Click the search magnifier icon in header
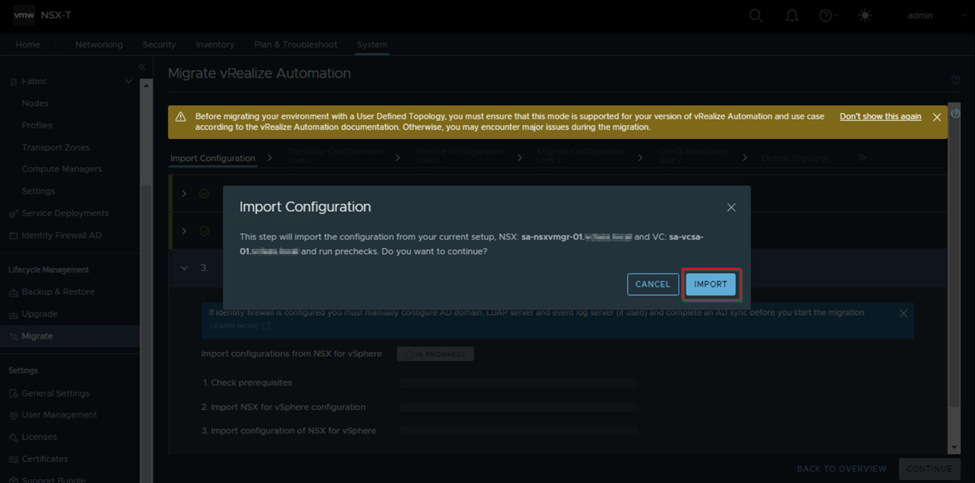975x483 pixels. pos(756,16)
